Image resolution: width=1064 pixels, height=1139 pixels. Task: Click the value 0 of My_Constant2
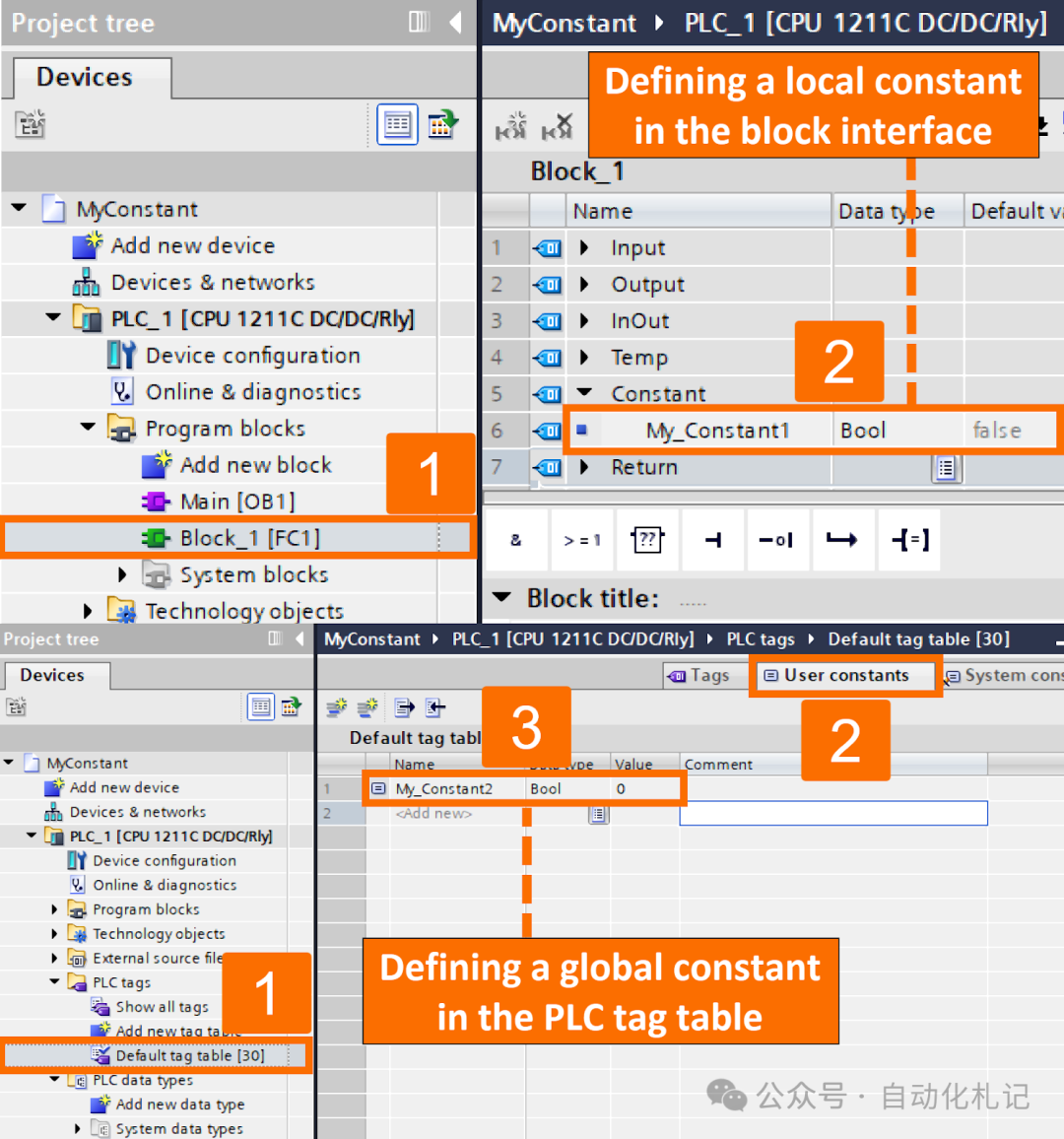pos(621,789)
